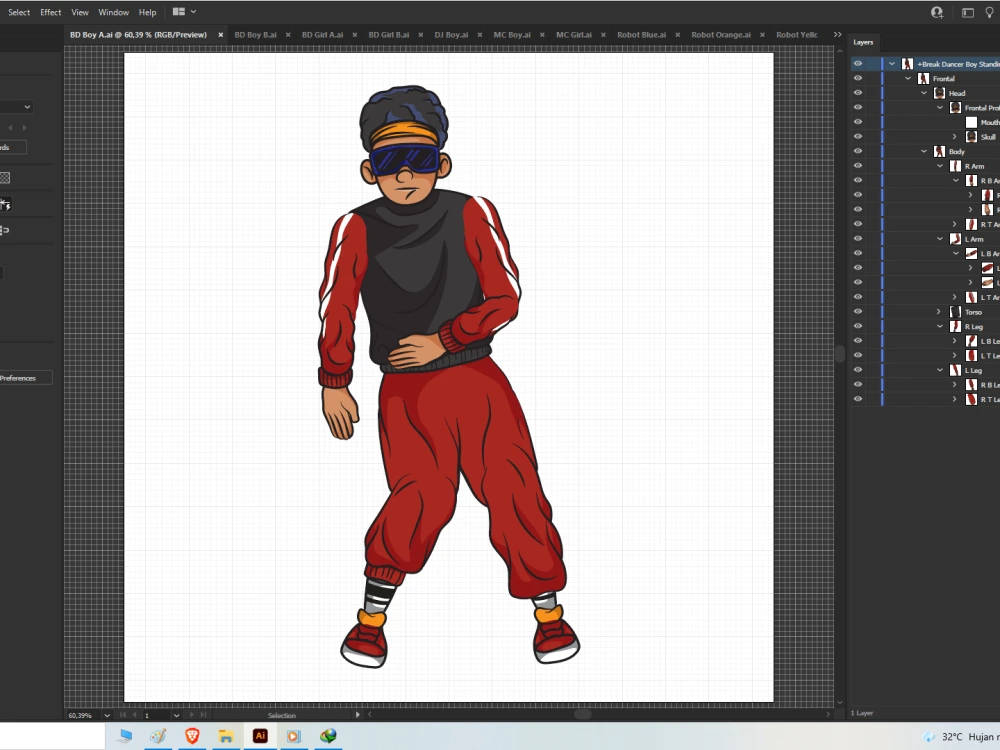Click the status bar play arrow next to Selection

(x=357, y=715)
